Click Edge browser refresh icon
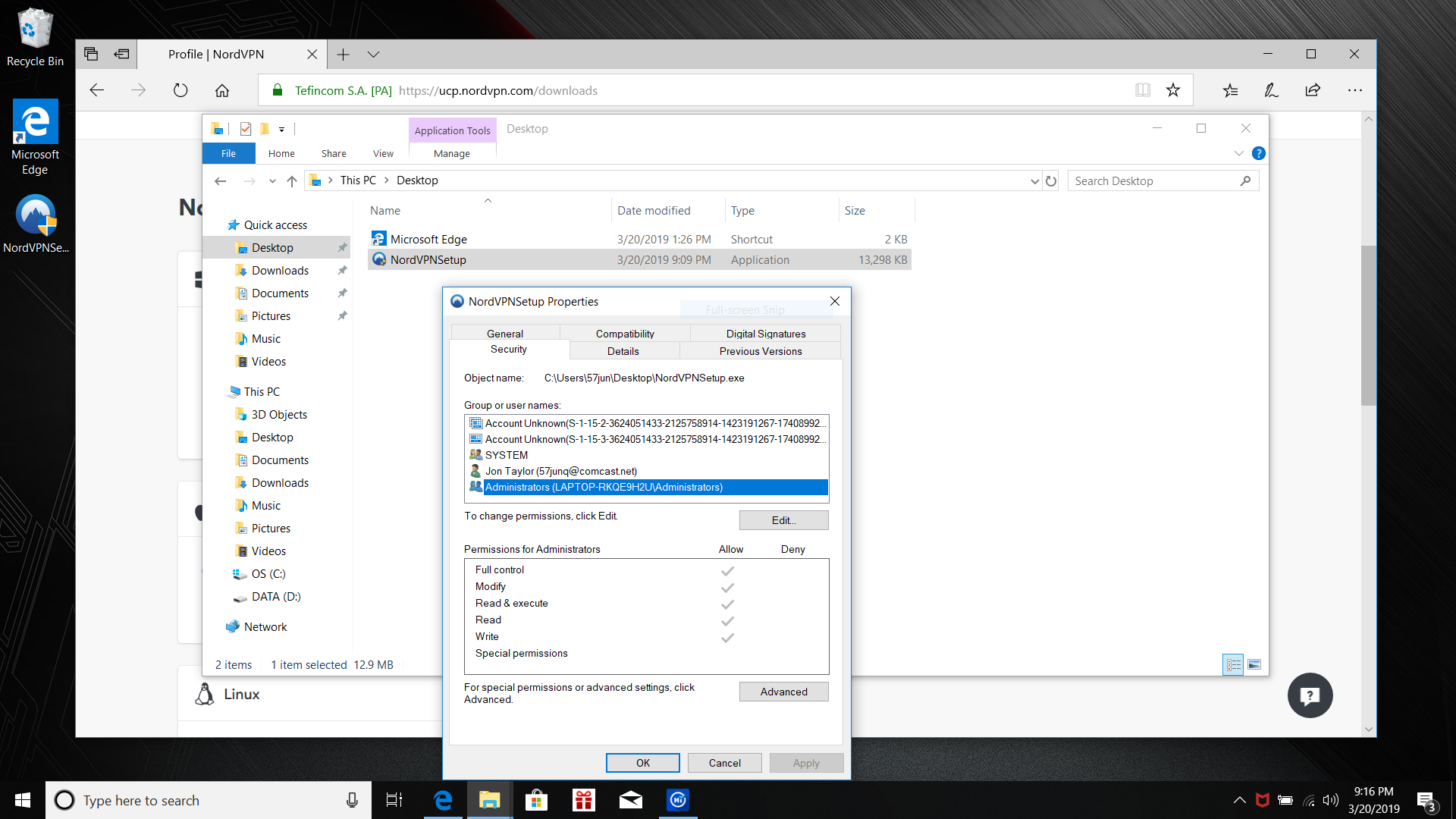This screenshot has height=819, width=1456. pyautogui.click(x=180, y=90)
